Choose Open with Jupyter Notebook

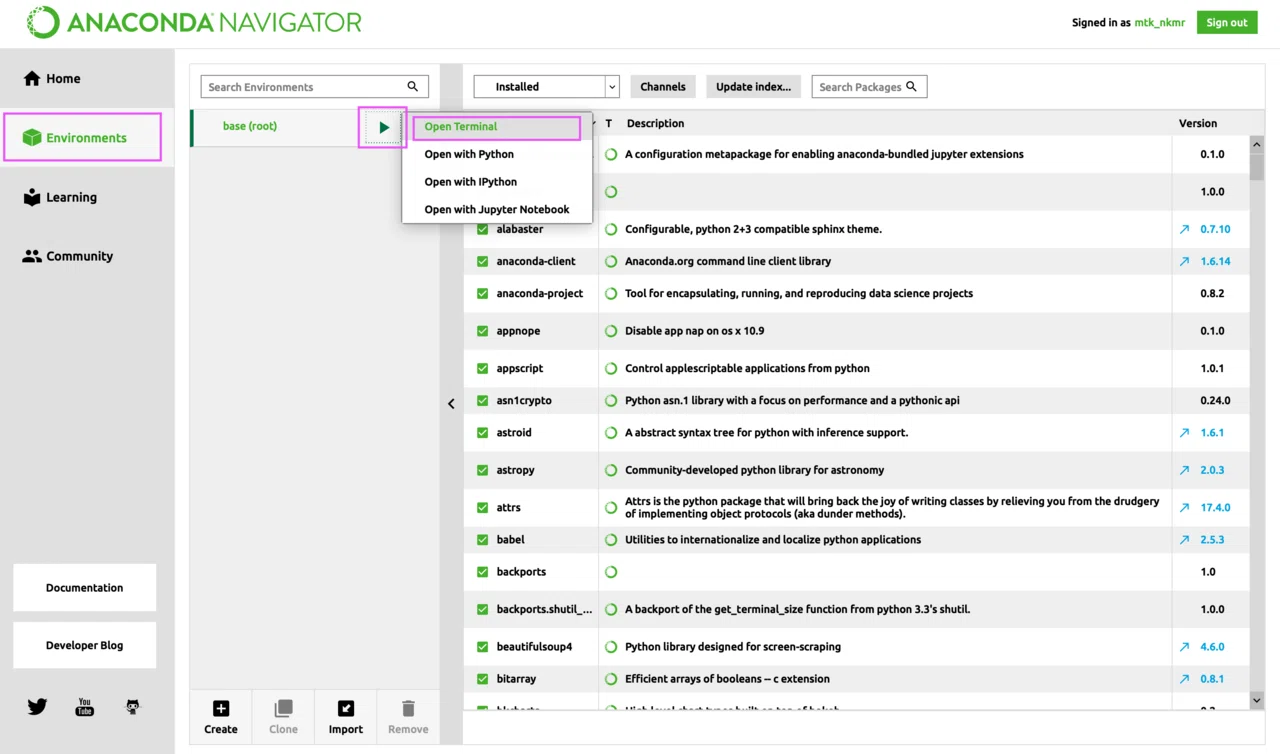point(497,210)
